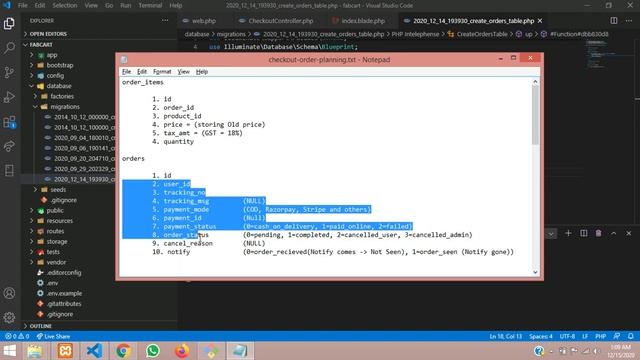This screenshot has width=640, height=360.
Task: Switch to the Notepad taskbar icon
Action: pyautogui.click(x=240, y=351)
